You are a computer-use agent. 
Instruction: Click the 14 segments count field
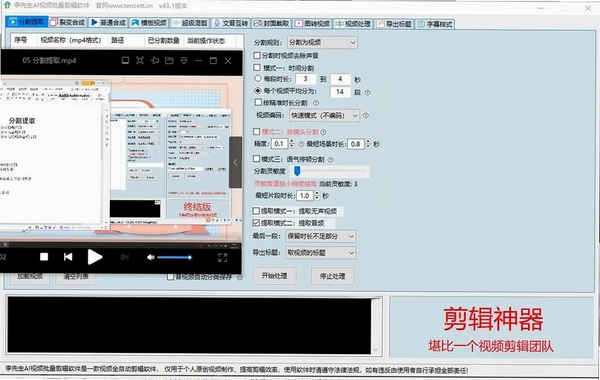coord(340,92)
